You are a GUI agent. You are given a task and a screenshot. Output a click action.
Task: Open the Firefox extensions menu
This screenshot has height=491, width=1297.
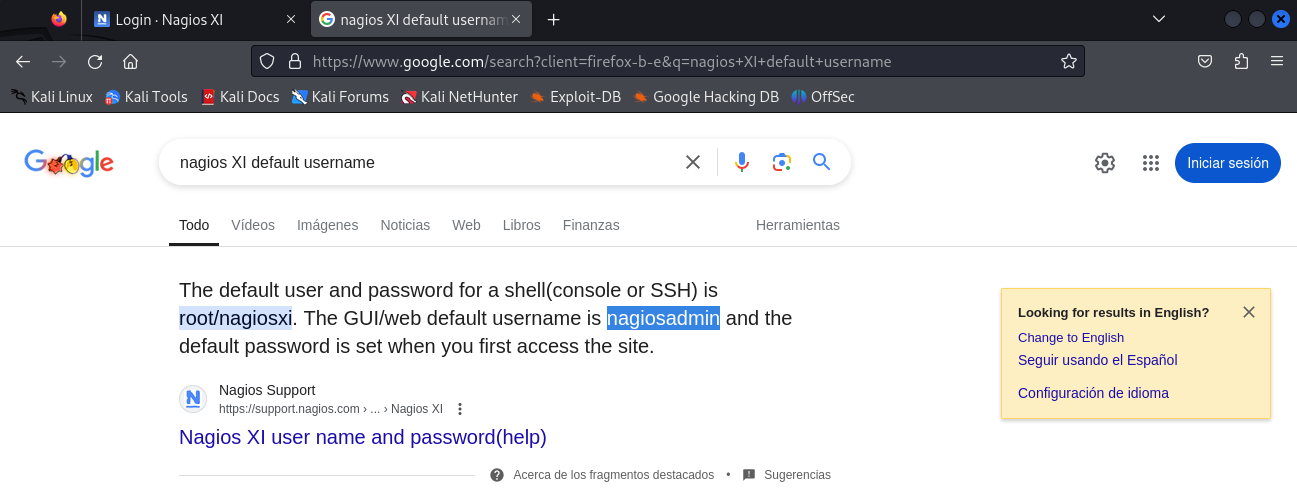(1241, 61)
